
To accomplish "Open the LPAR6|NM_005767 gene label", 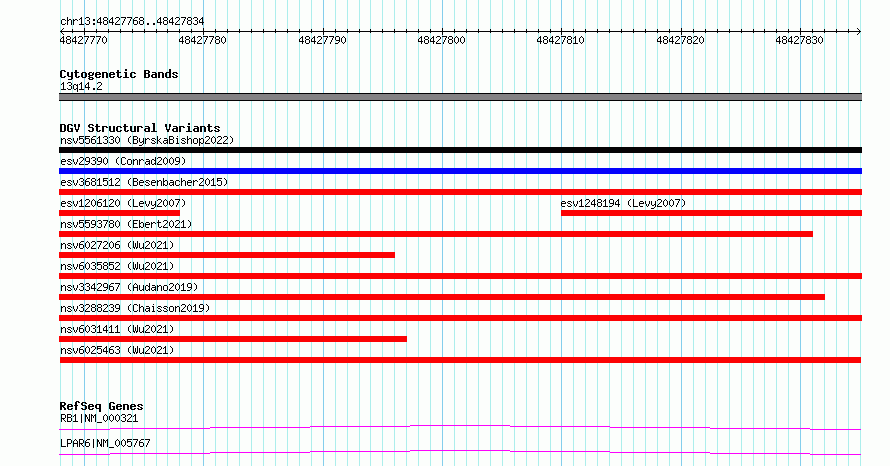I will point(105,443).
